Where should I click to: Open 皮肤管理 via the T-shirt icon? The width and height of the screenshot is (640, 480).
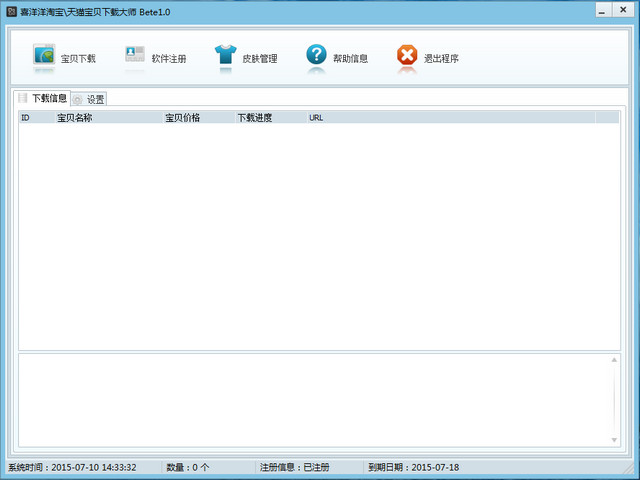[225, 56]
